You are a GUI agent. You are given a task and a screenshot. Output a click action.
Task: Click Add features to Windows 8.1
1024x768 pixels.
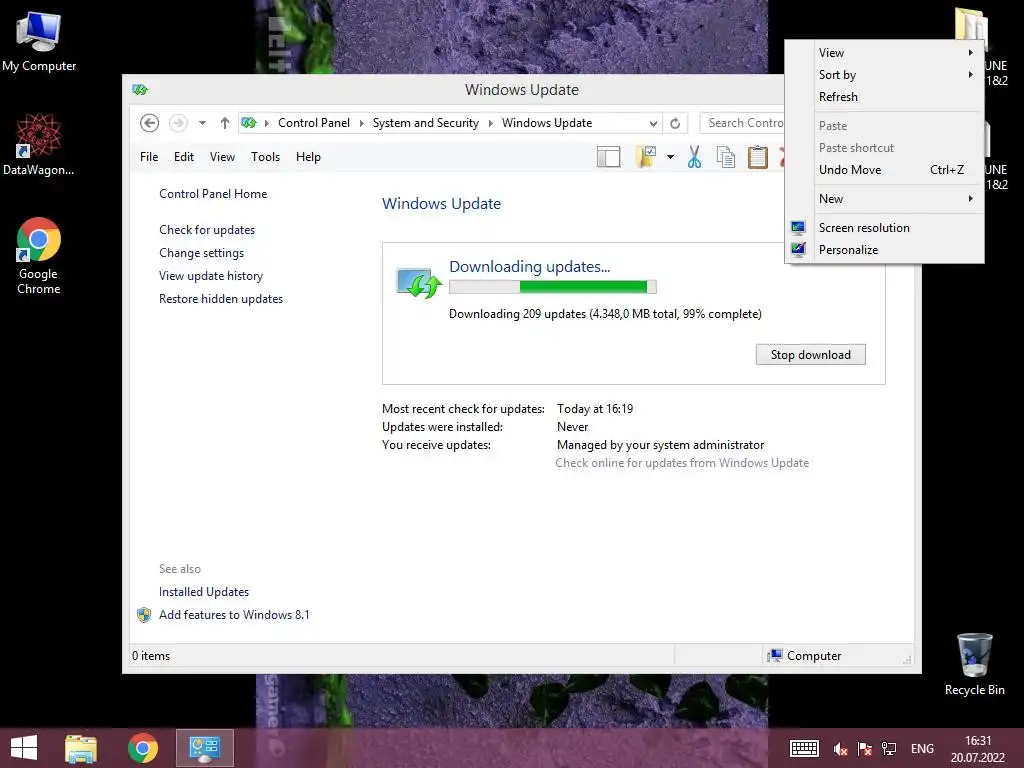pyautogui.click(x=234, y=615)
